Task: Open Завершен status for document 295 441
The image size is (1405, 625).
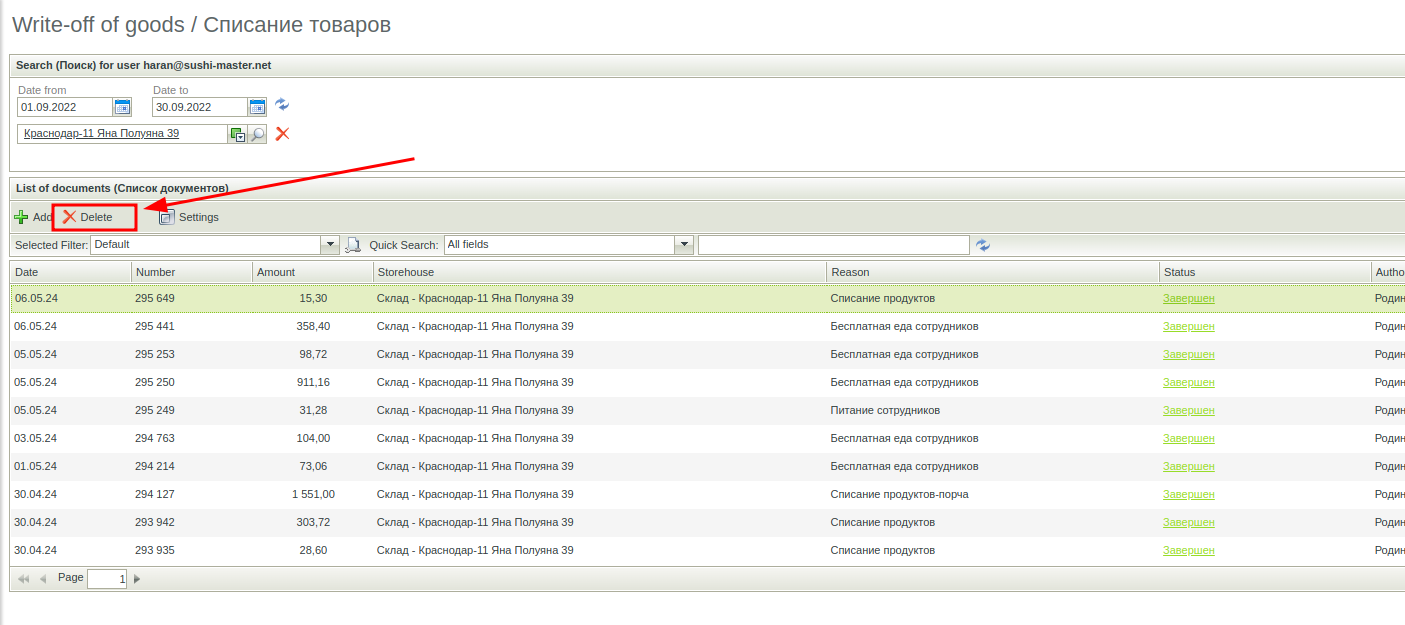Action: 1188,326
